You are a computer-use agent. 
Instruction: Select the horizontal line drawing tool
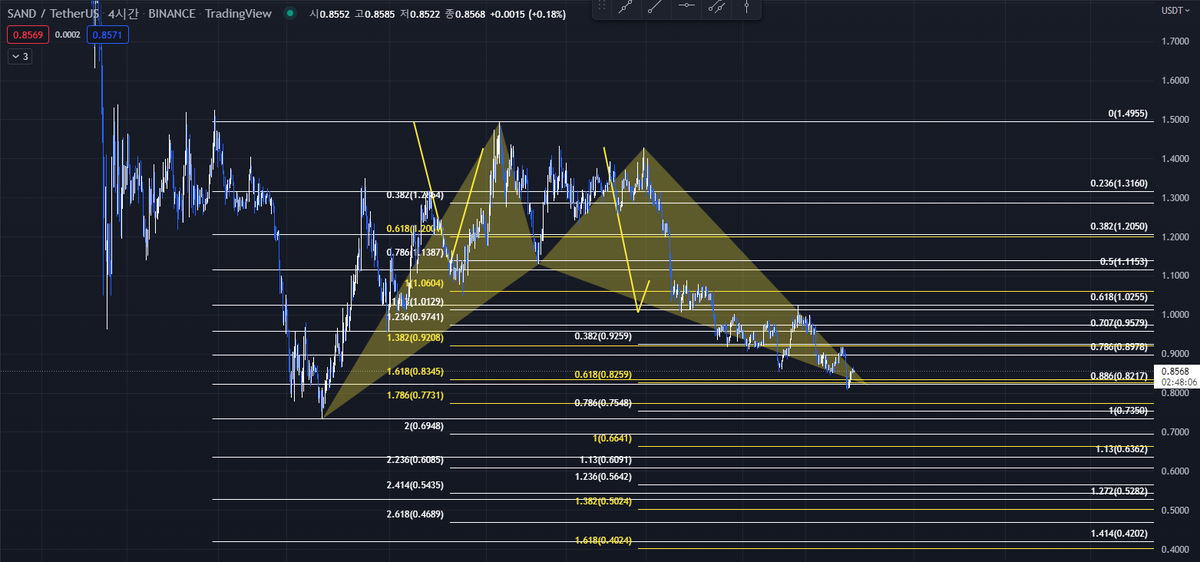click(686, 7)
